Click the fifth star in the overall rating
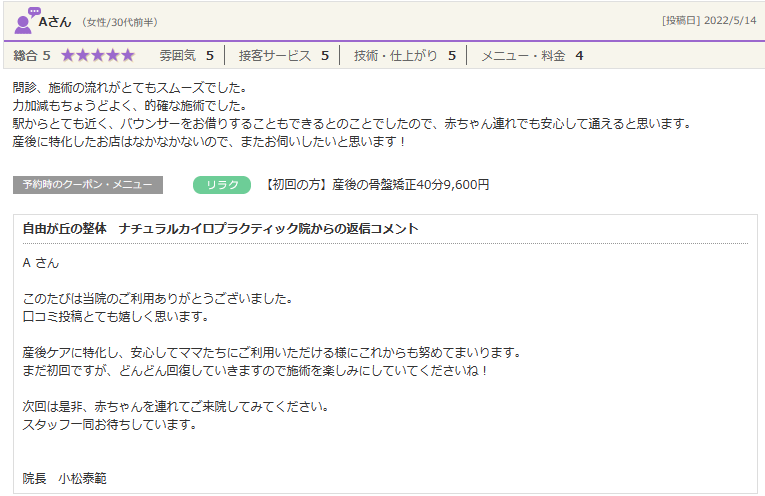This screenshot has width=765, height=496. 127,56
